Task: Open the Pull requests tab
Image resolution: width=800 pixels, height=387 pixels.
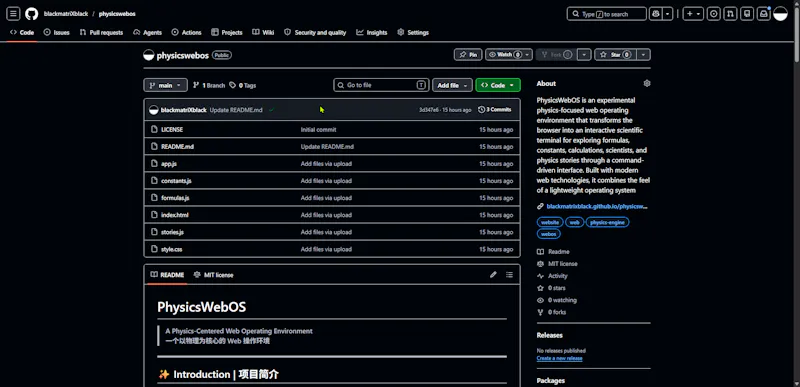Action: click(101, 32)
